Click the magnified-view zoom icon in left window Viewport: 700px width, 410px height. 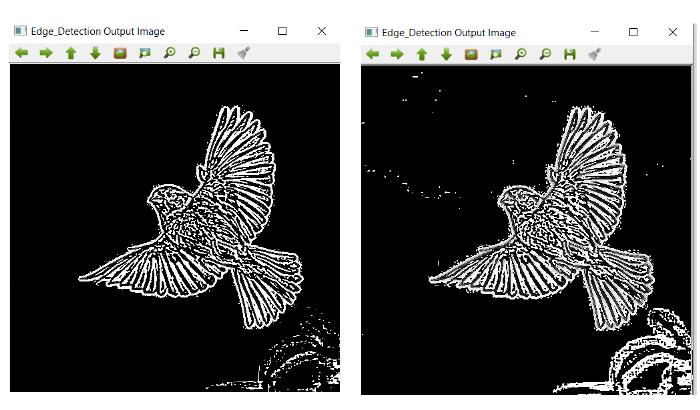[145, 53]
